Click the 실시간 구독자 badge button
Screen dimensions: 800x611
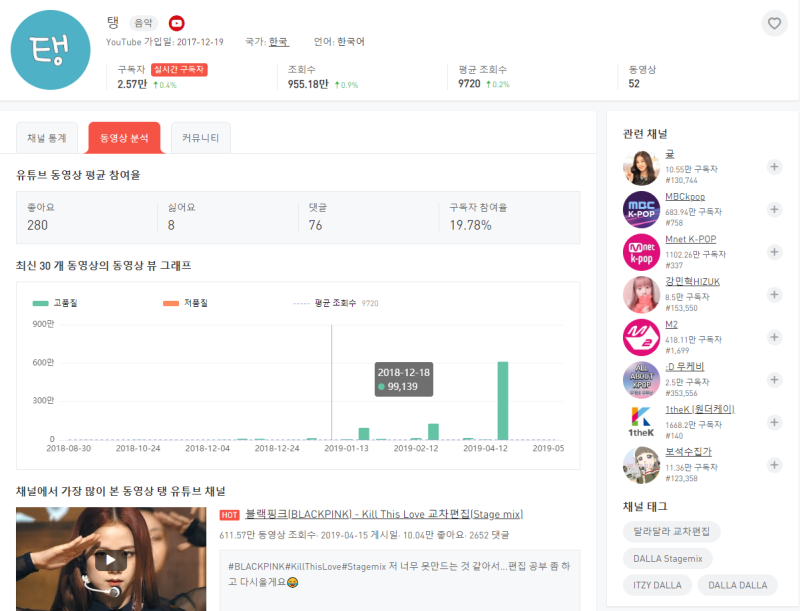coord(179,69)
